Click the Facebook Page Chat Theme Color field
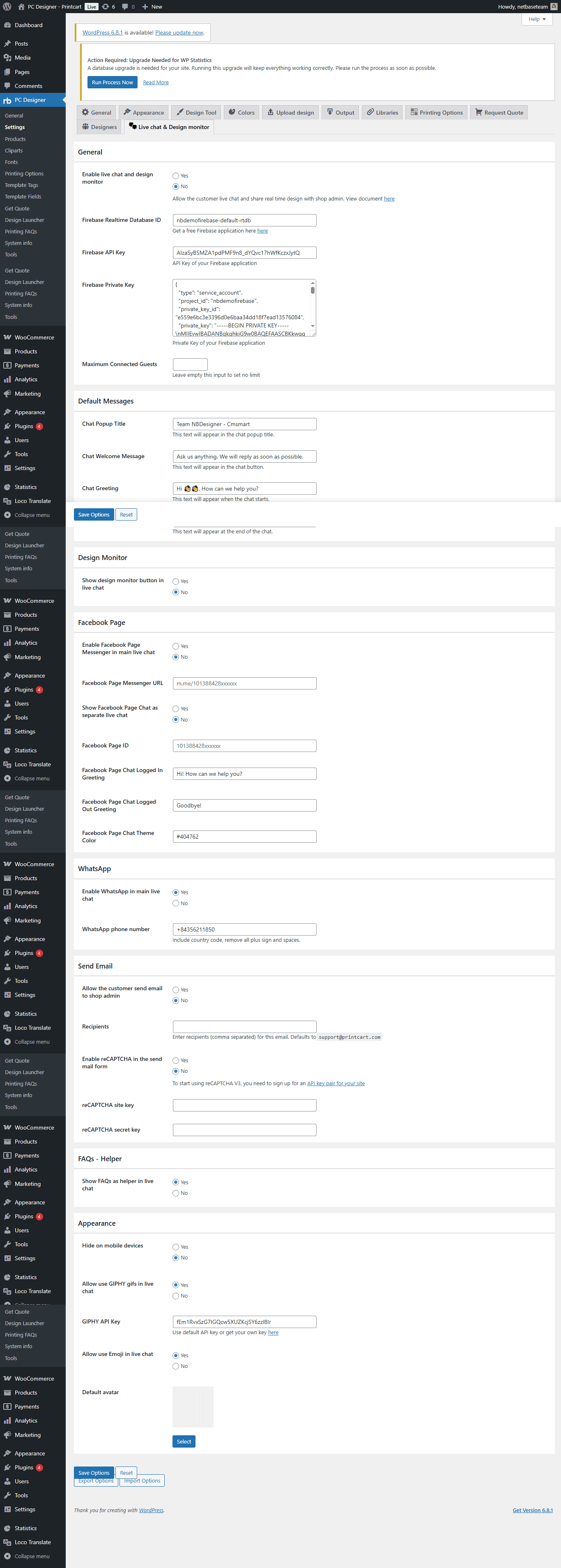This screenshot has width=561, height=1568. [x=245, y=837]
